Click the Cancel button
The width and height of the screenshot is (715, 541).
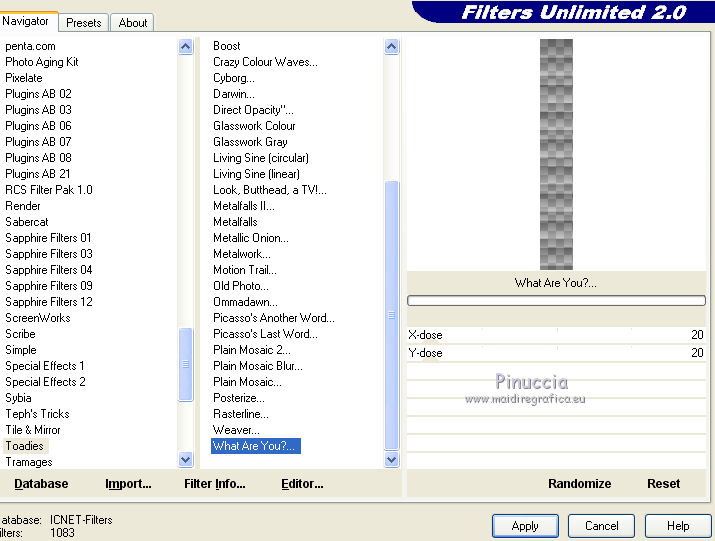(x=601, y=526)
